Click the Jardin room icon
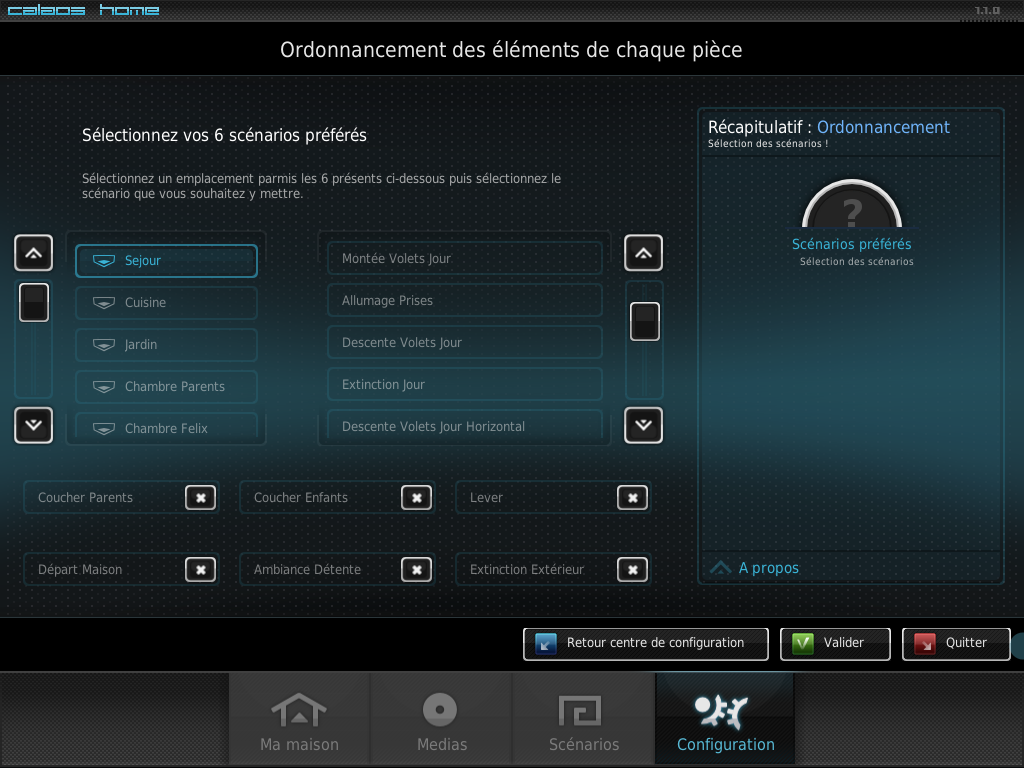This screenshot has width=1024, height=768. [104, 344]
